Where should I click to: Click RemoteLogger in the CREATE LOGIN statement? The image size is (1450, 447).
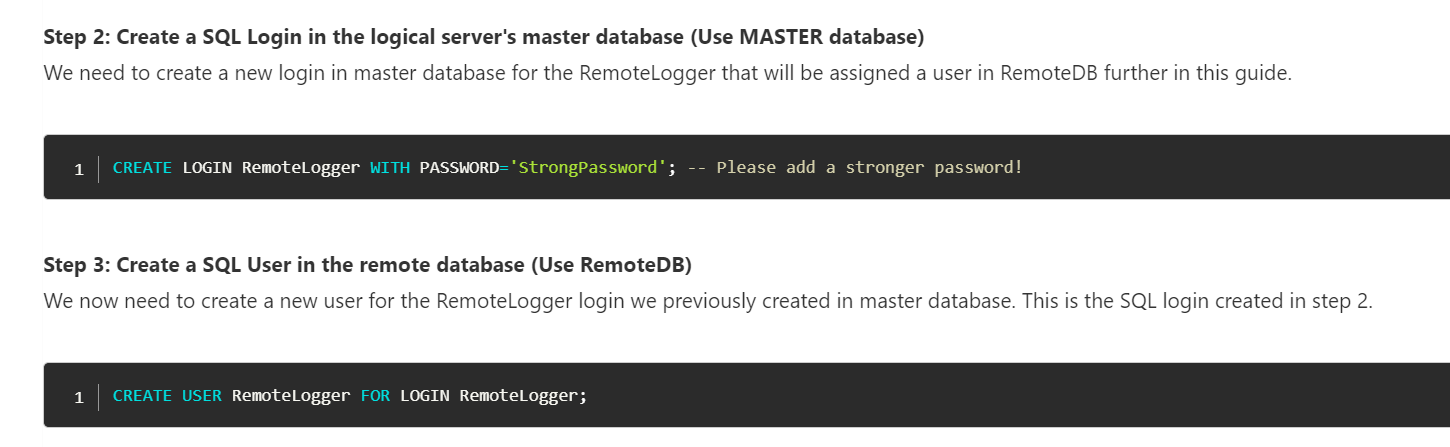tap(301, 167)
